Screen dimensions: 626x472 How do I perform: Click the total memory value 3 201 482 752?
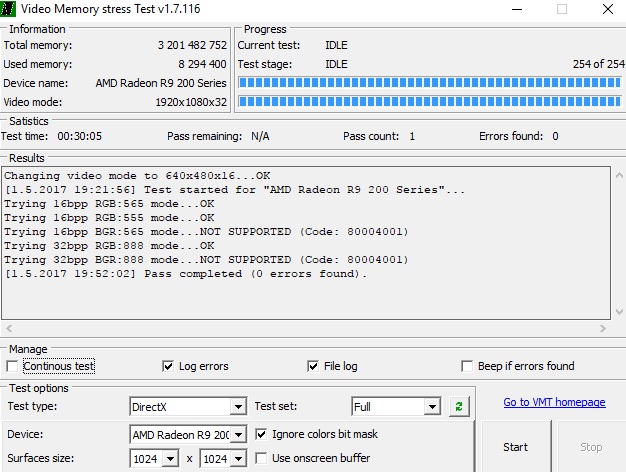[x=192, y=45]
